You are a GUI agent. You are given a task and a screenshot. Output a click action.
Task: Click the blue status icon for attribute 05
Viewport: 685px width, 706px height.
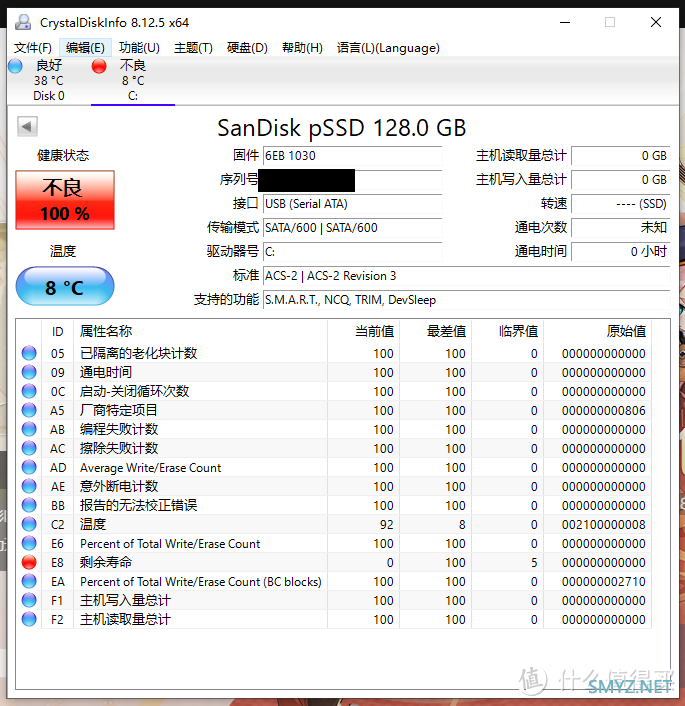click(x=29, y=353)
